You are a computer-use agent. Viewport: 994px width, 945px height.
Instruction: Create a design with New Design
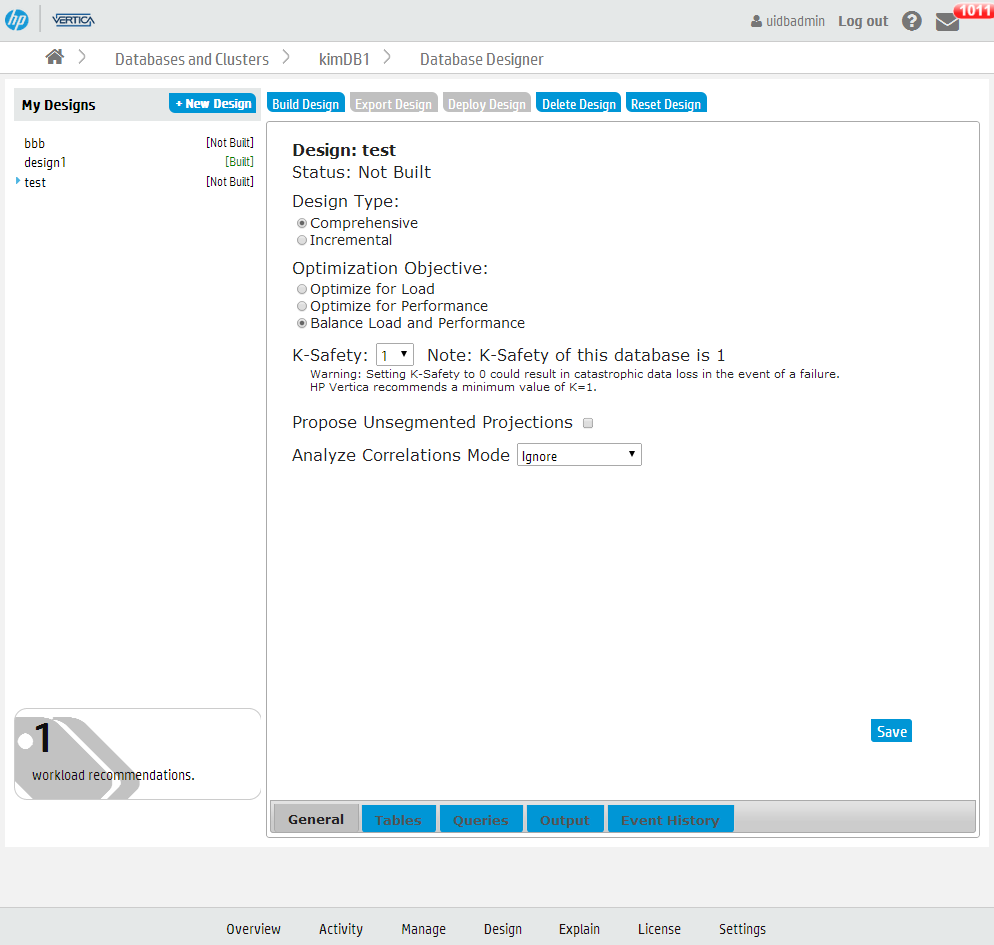click(x=212, y=104)
